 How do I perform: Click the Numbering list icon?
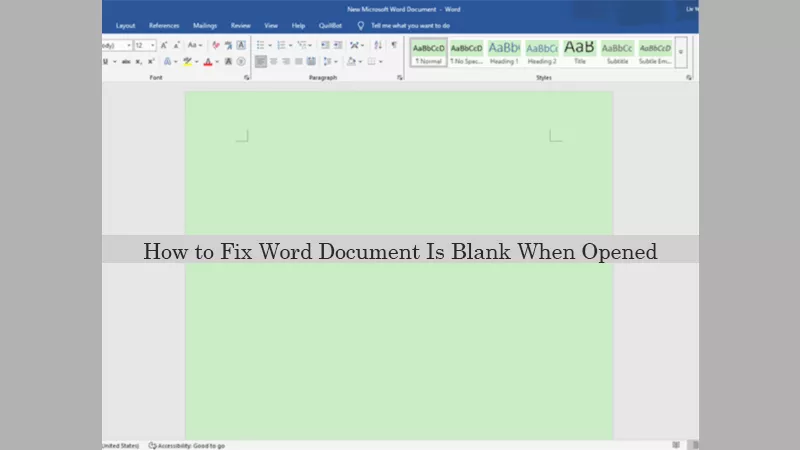pyautogui.click(x=281, y=45)
